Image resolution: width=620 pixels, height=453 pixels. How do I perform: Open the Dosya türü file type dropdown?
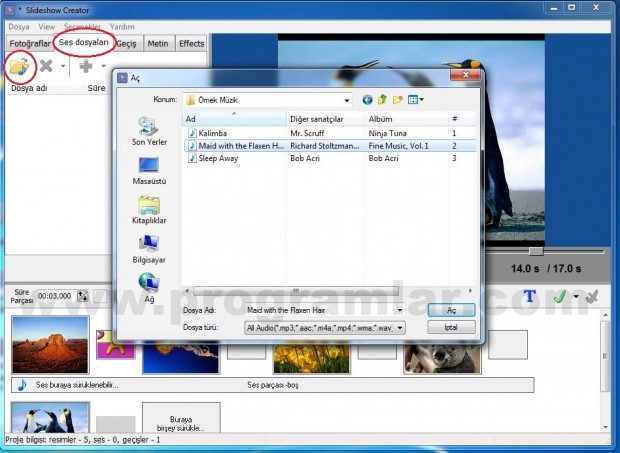(x=400, y=328)
